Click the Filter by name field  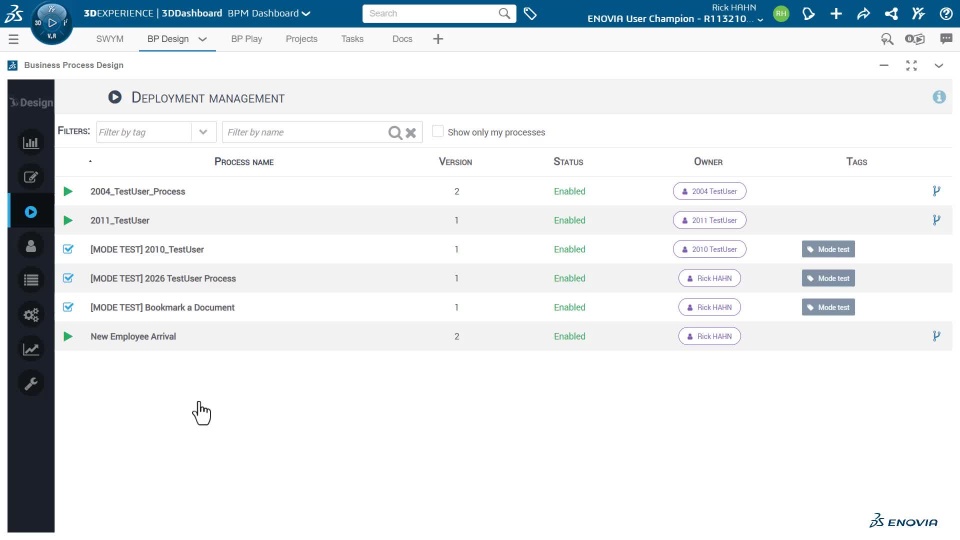305,132
